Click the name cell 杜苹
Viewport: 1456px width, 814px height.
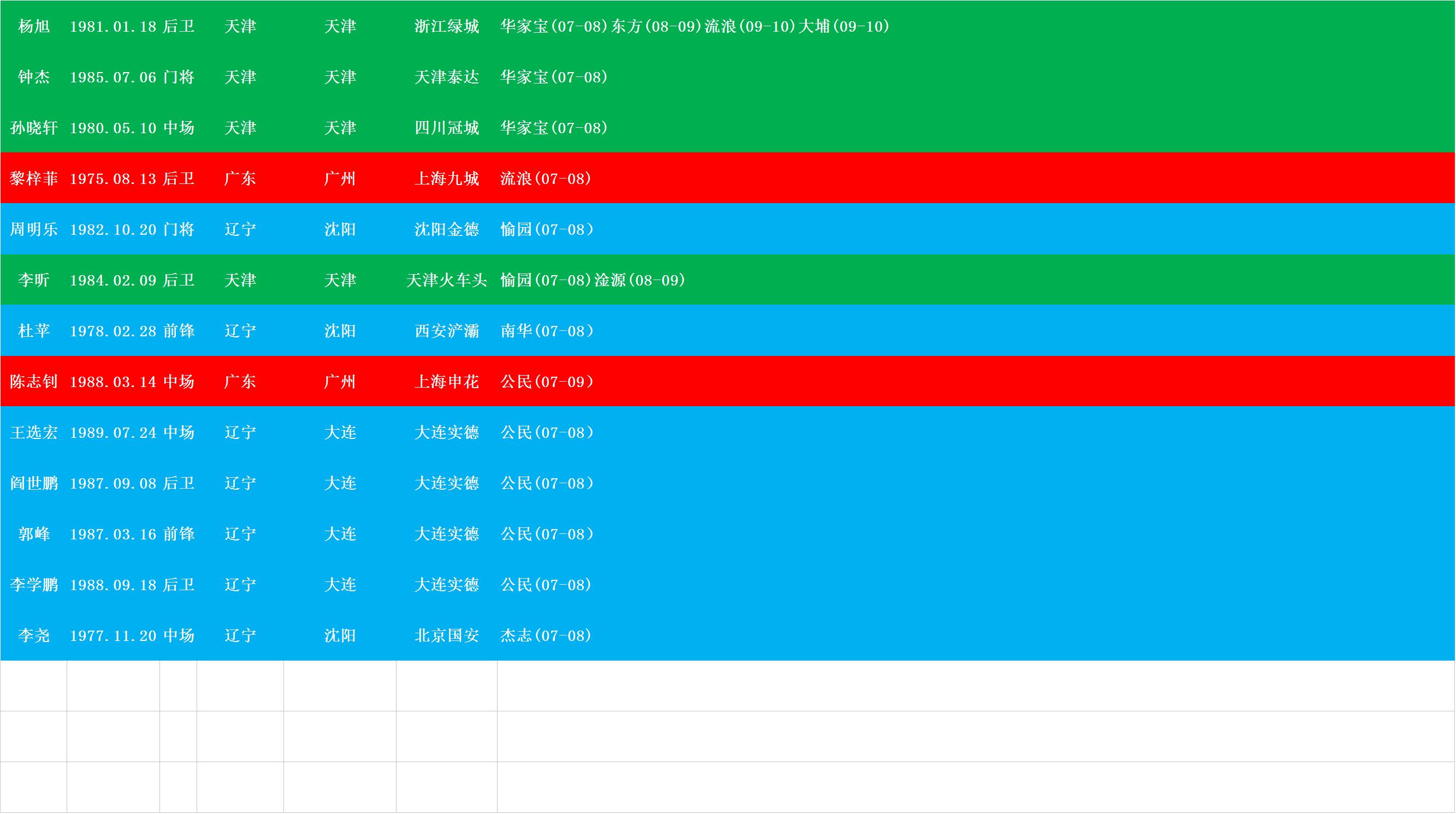coord(34,331)
